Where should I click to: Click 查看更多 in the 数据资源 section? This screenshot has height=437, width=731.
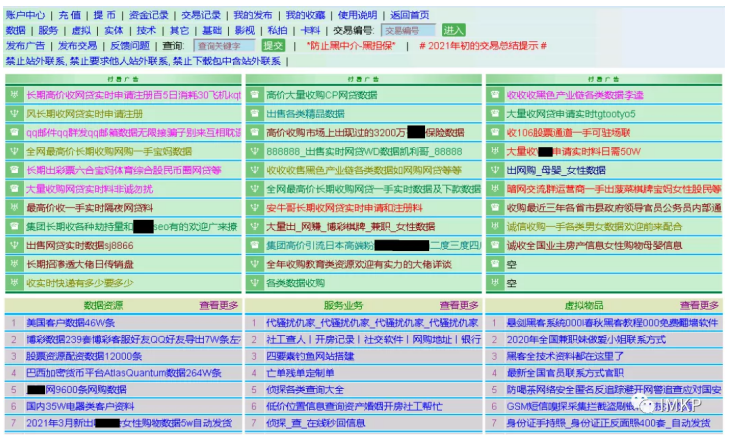coord(219,305)
